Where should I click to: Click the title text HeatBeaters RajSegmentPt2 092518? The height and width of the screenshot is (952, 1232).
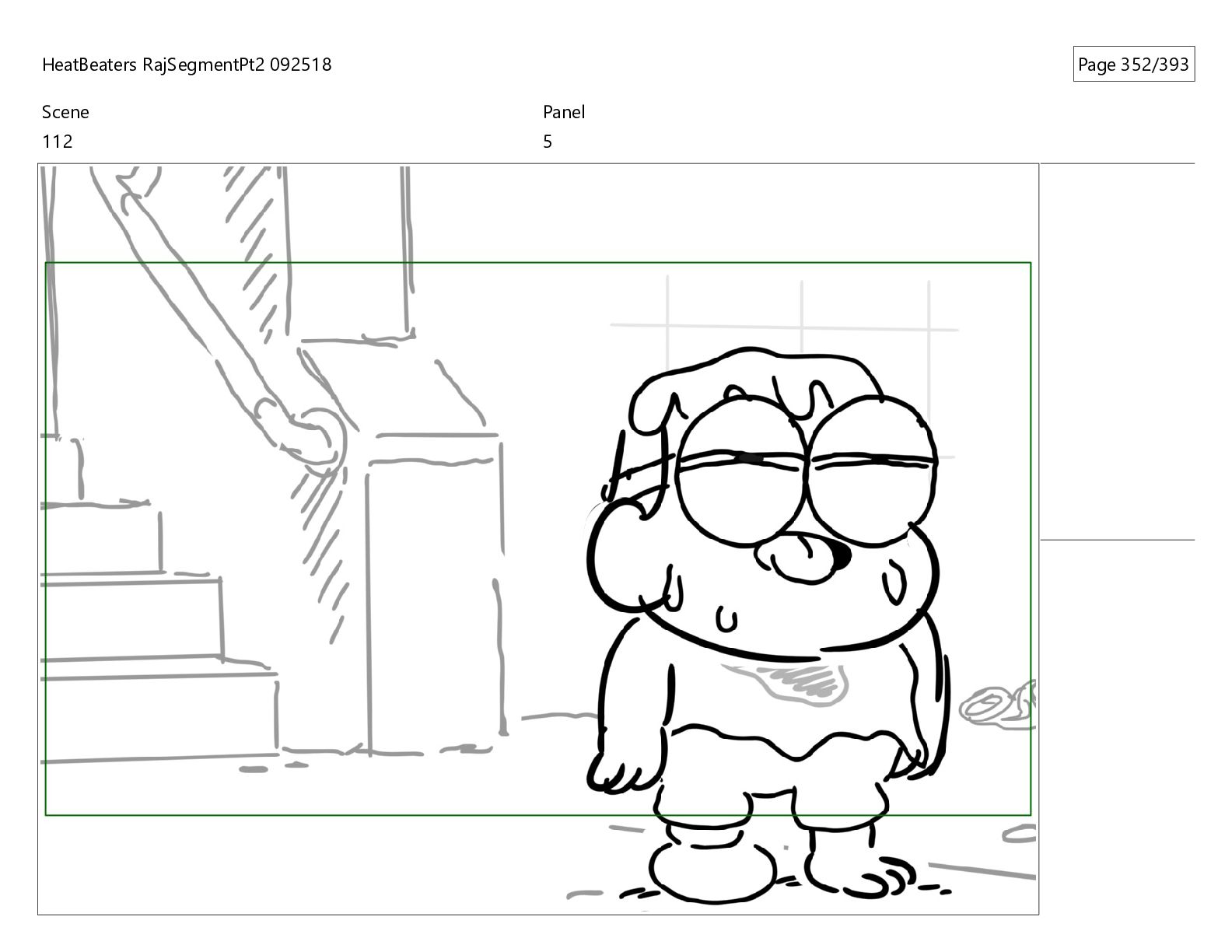pos(187,65)
